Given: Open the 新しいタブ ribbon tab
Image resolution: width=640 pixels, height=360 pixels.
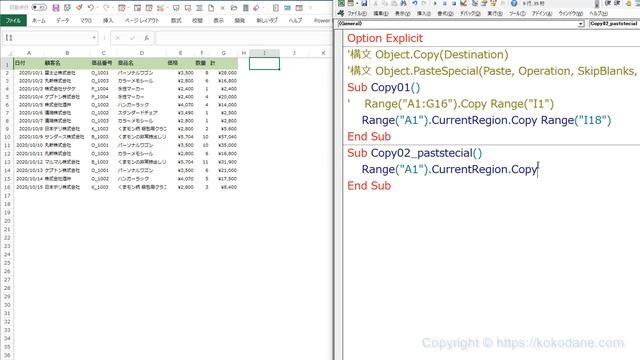Looking at the screenshot, I should click(x=267, y=20).
